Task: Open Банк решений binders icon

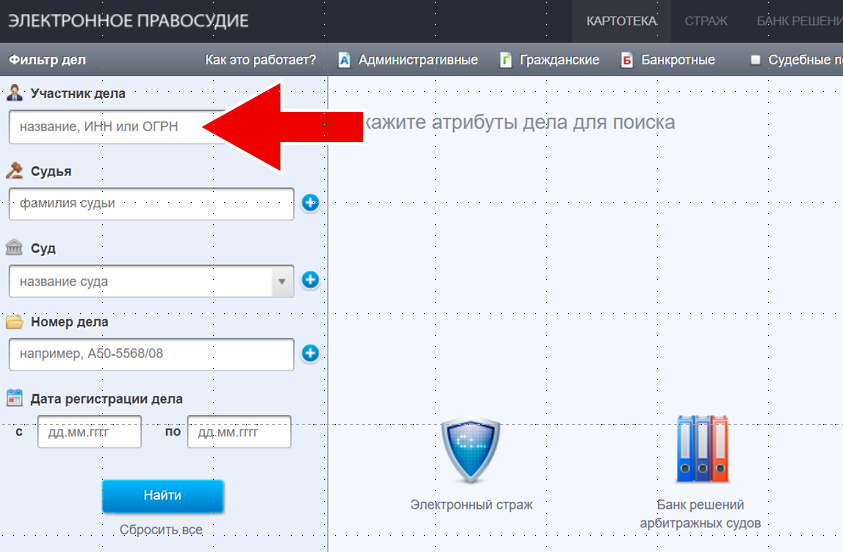Action: click(x=702, y=449)
